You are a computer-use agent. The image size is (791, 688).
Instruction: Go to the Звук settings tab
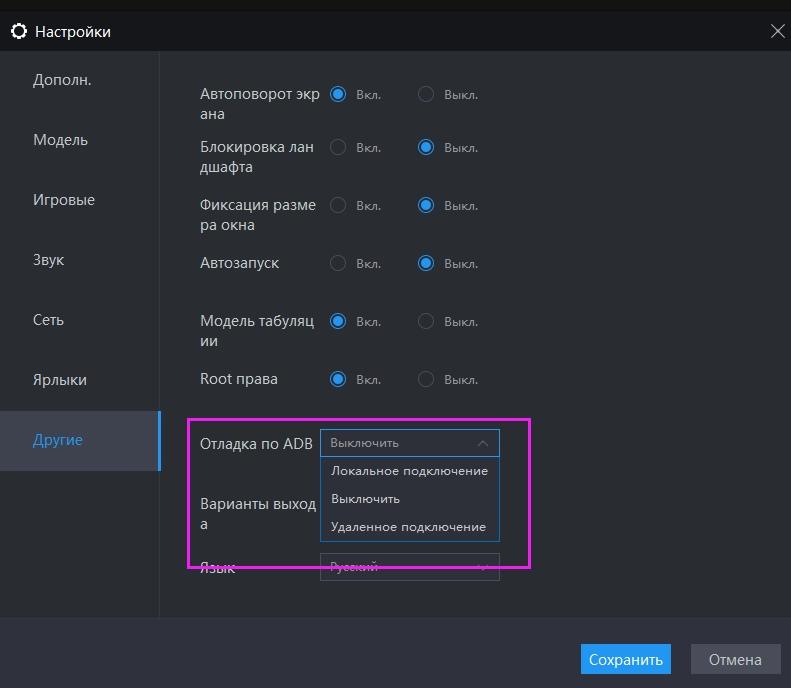48,260
